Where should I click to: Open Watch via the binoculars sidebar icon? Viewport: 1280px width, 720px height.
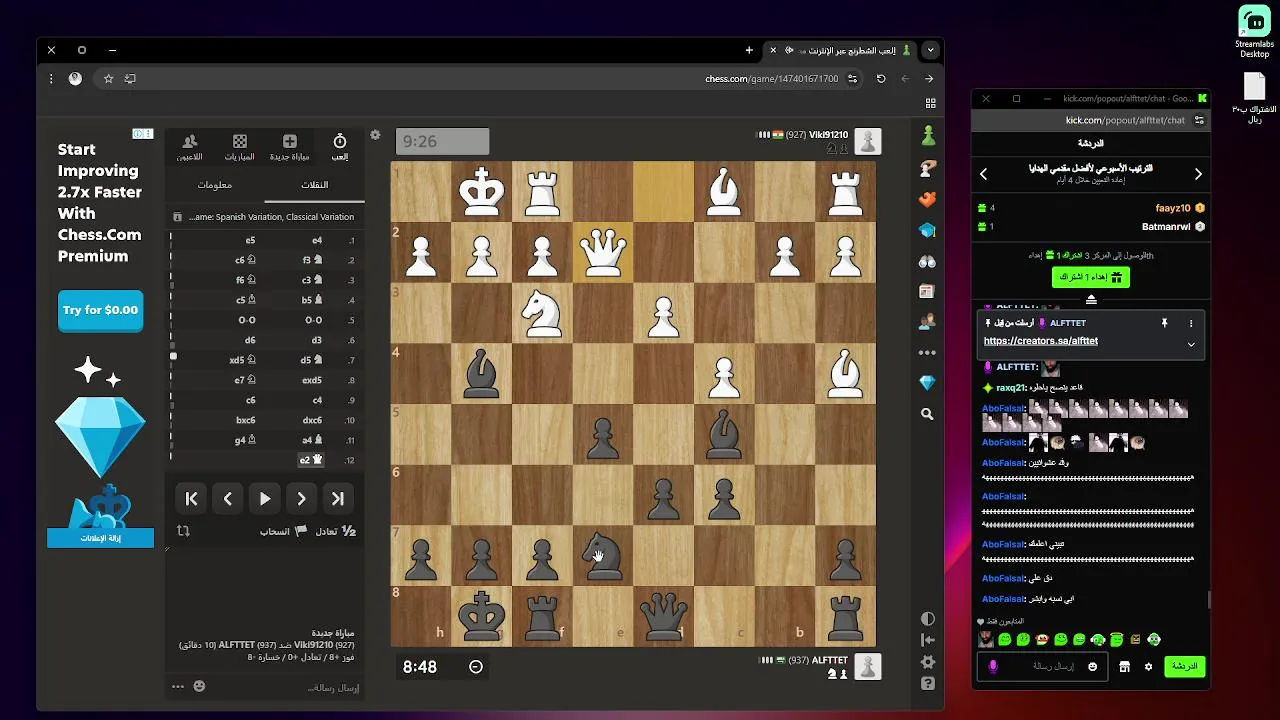click(928, 261)
